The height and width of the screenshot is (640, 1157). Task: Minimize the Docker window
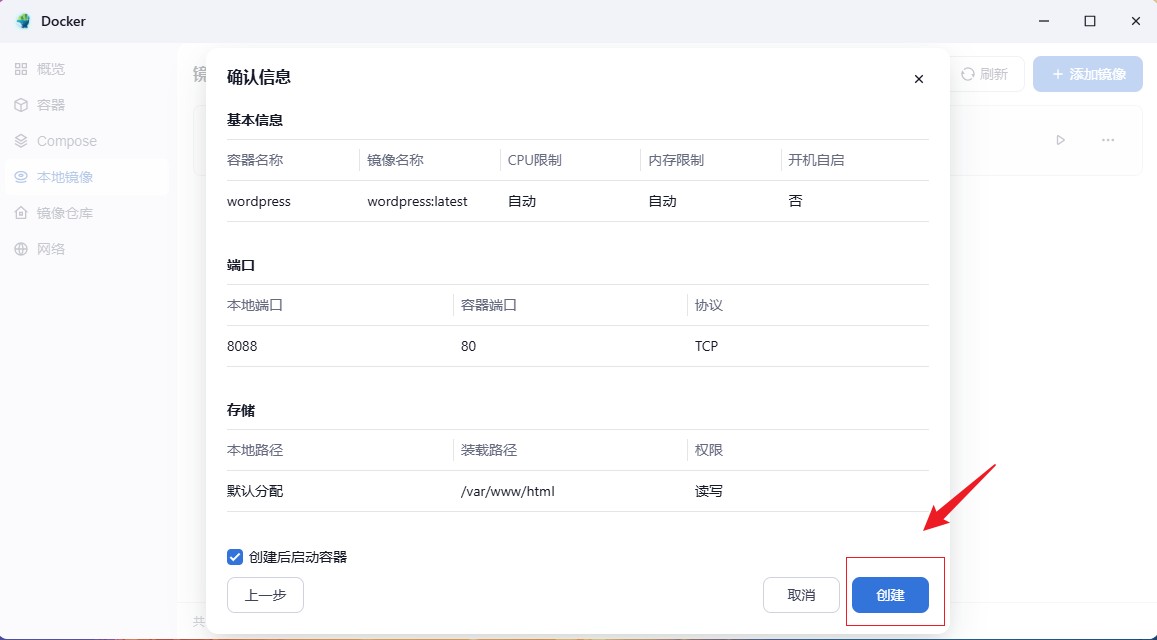[1044, 21]
